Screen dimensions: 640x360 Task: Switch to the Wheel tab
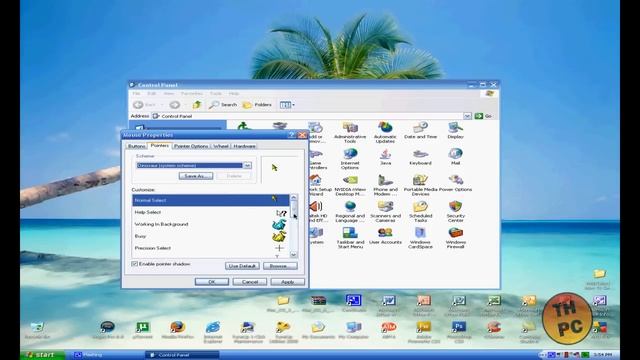221,146
